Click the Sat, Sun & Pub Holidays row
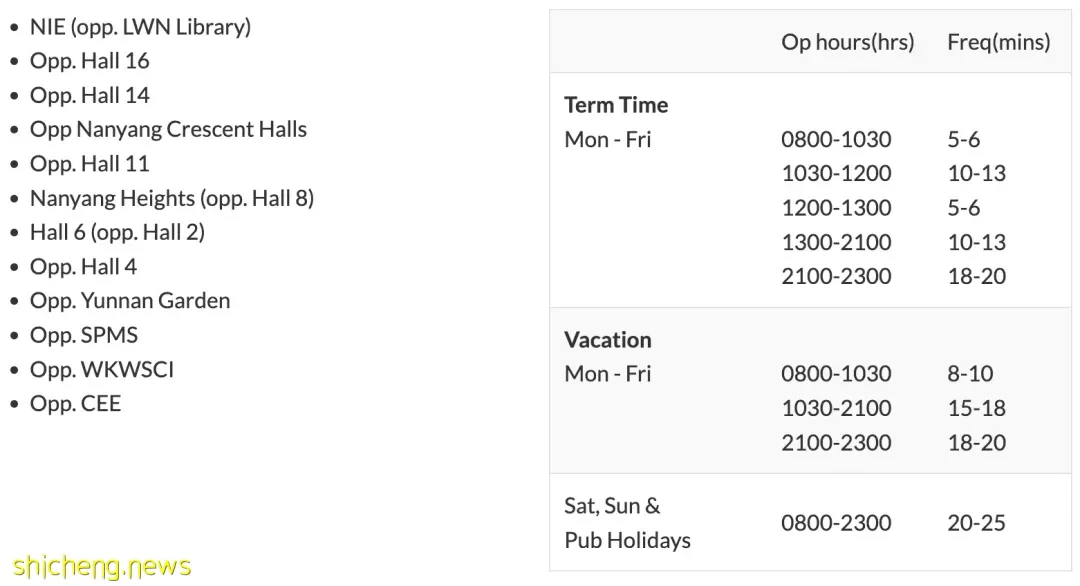The width and height of the screenshot is (1080, 586). pos(811,523)
